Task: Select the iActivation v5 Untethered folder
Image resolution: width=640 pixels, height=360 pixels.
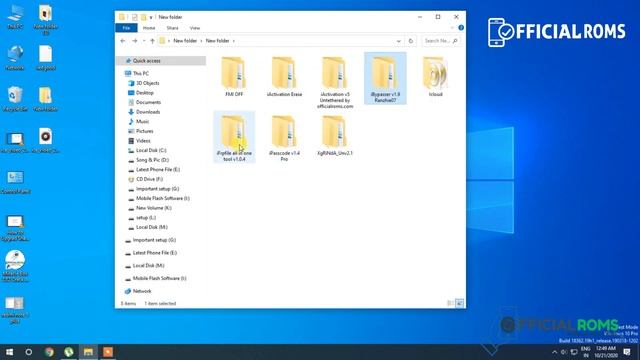Action: 335,83
